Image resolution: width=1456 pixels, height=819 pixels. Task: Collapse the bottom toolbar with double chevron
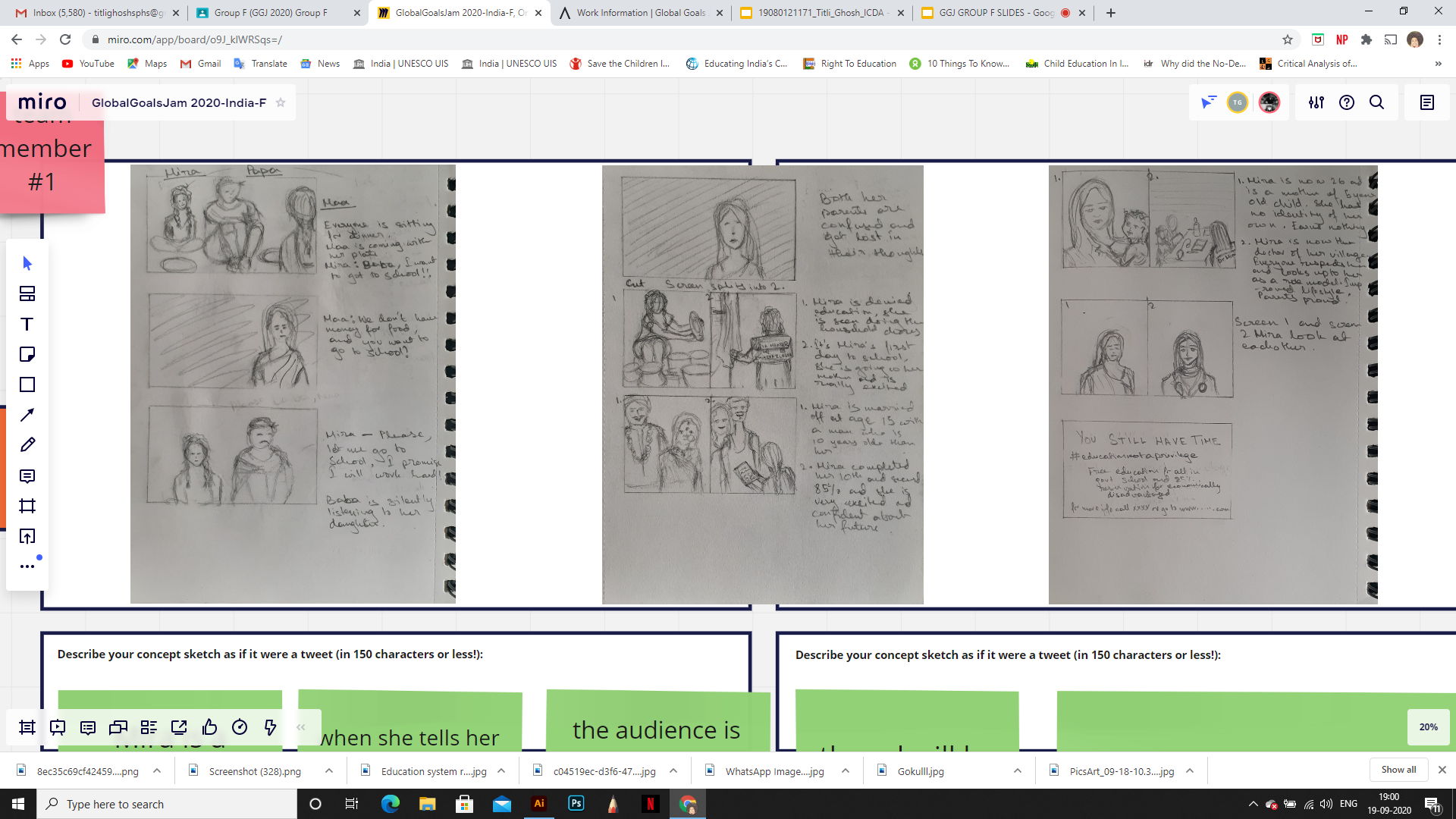(x=301, y=727)
